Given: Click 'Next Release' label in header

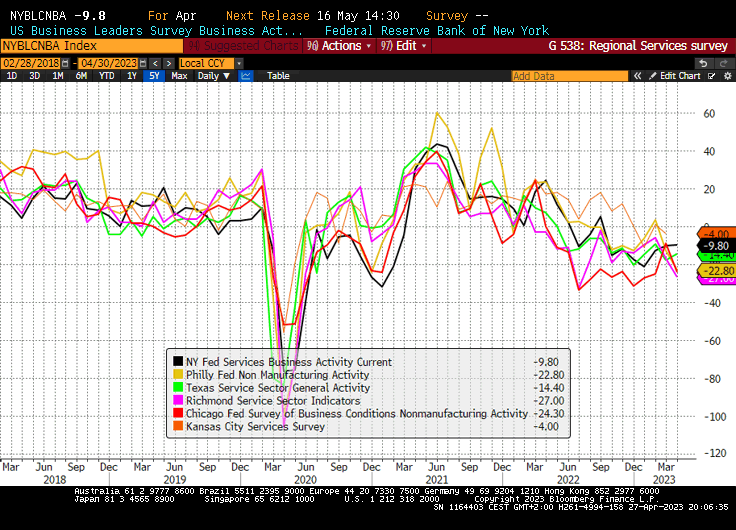Looking at the screenshot, I should pos(268,16).
